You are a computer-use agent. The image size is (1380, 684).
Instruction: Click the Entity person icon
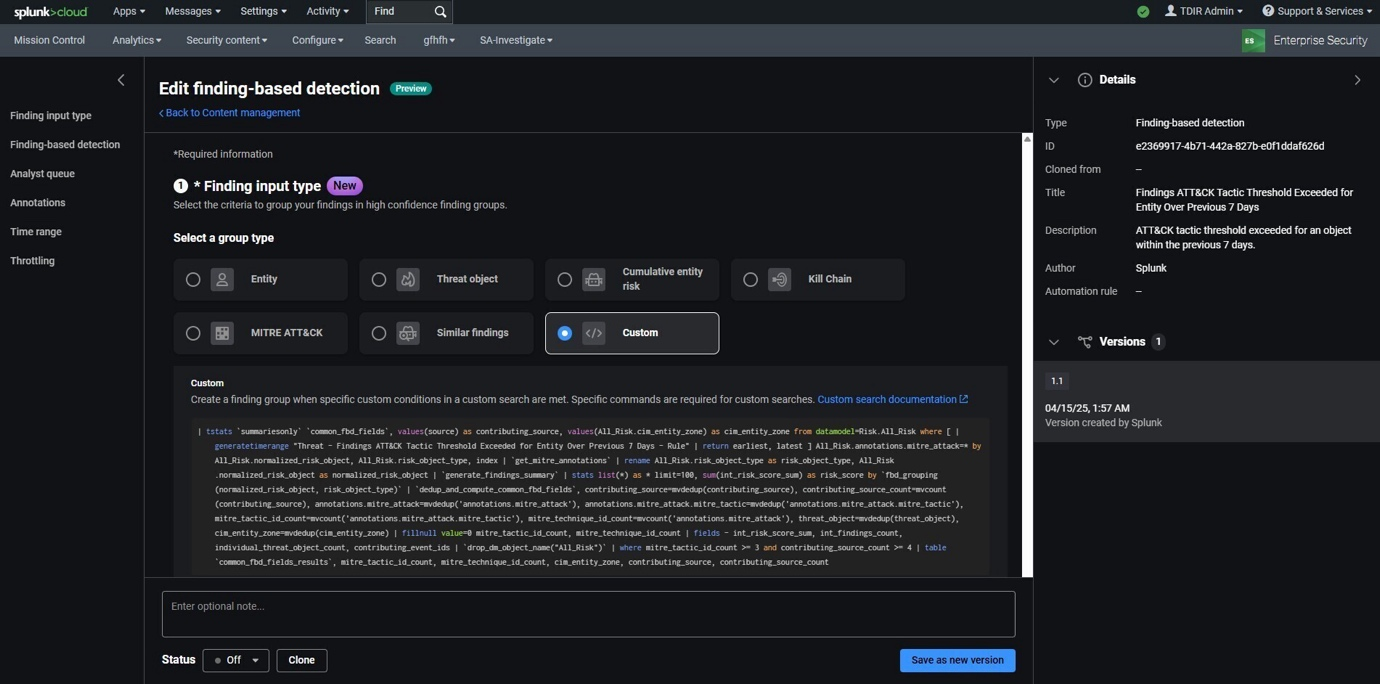pos(222,280)
